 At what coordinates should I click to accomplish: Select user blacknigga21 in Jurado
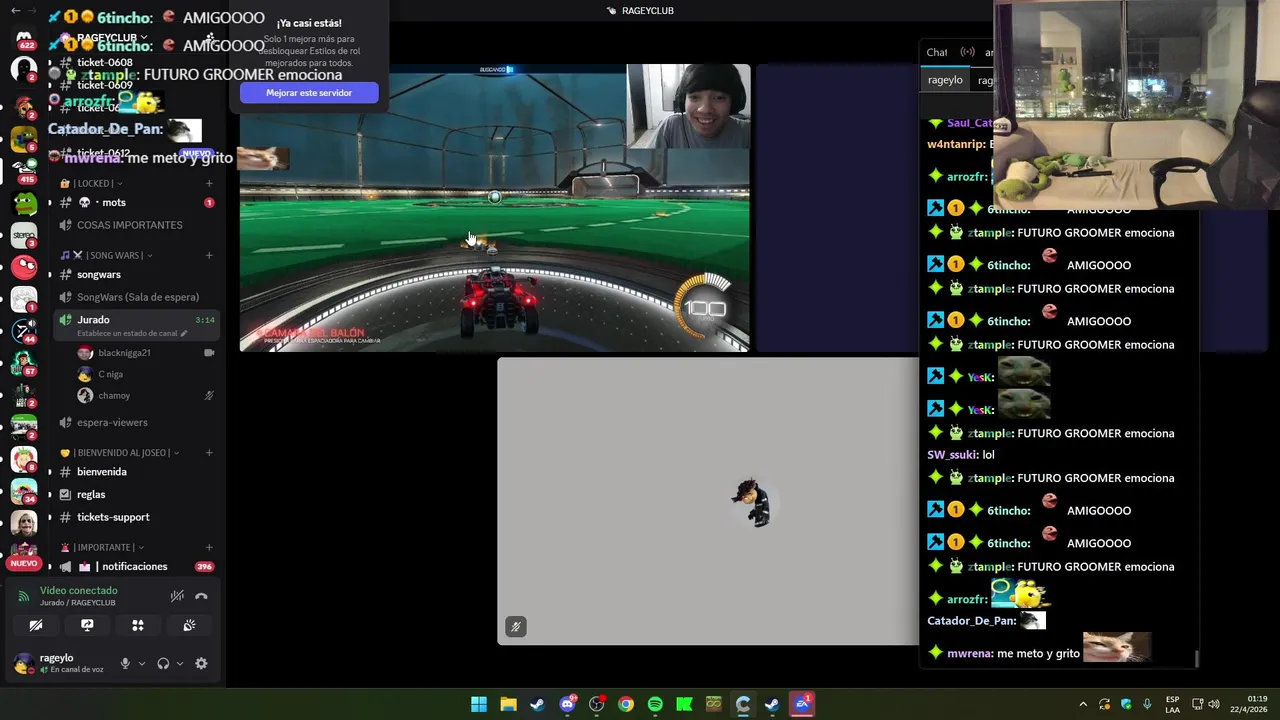tap(146, 353)
